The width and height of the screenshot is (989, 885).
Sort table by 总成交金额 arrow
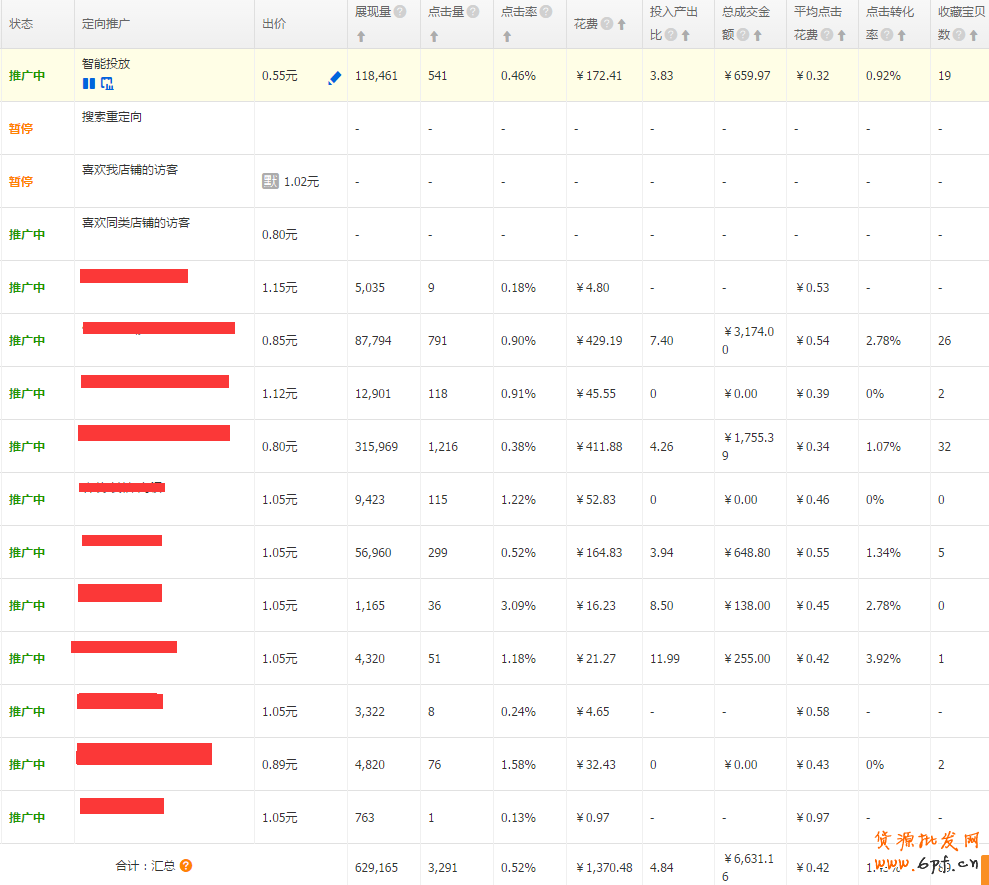758,36
